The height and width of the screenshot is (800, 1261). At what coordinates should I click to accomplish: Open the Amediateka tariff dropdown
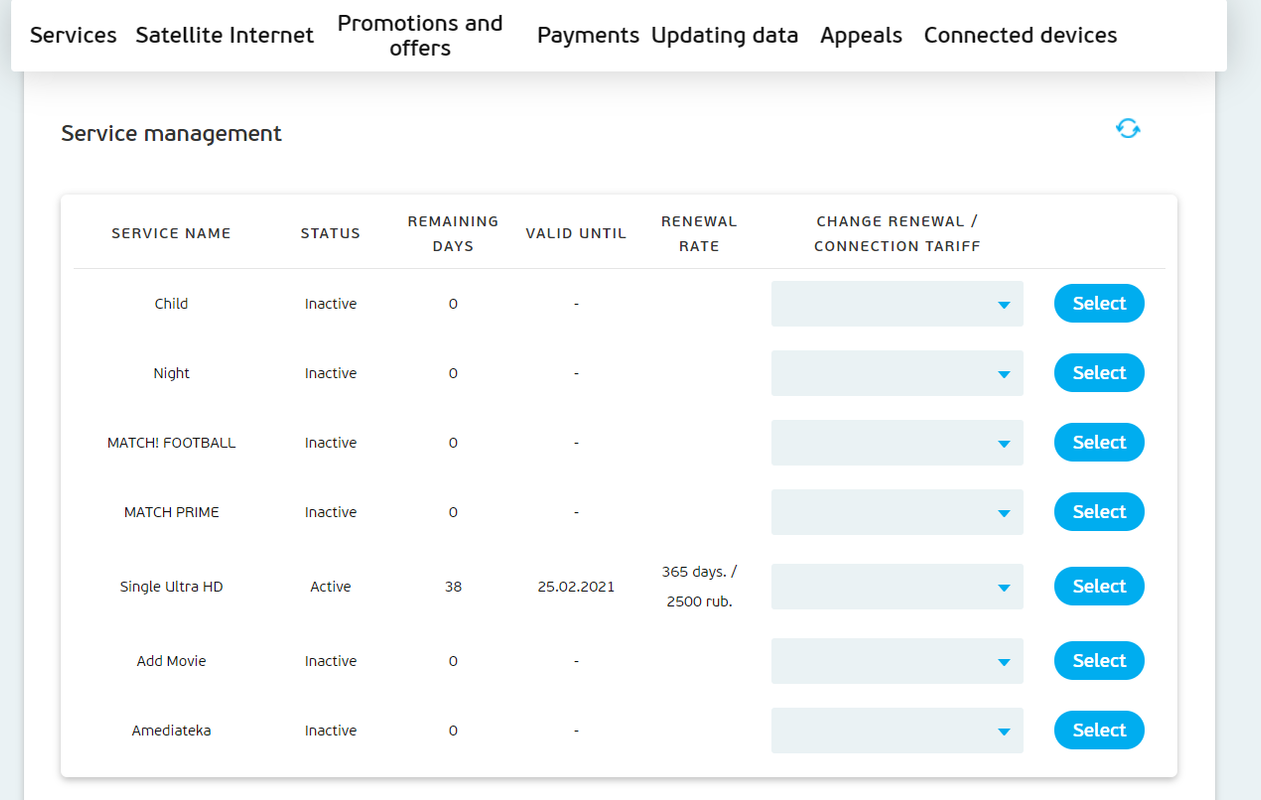pyautogui.click(x=897, y=731)
